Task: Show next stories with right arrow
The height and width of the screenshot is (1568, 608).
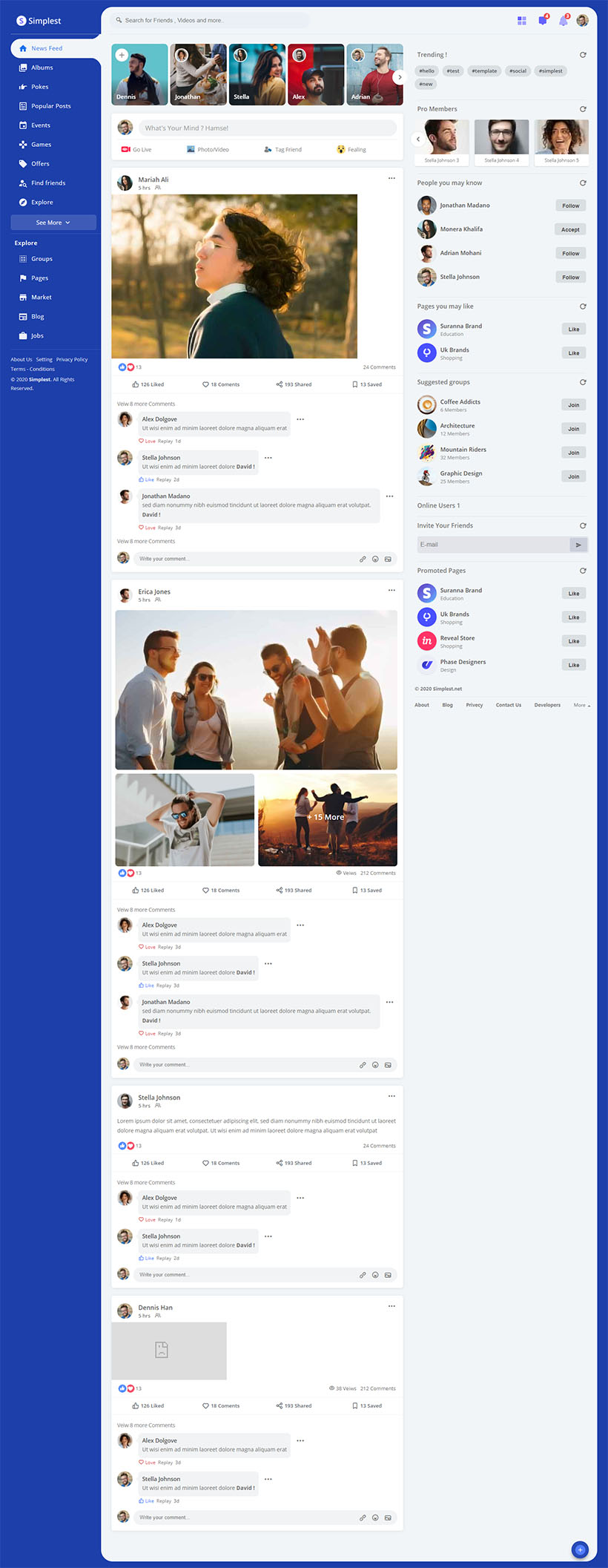Action: [x=400, y=76]
